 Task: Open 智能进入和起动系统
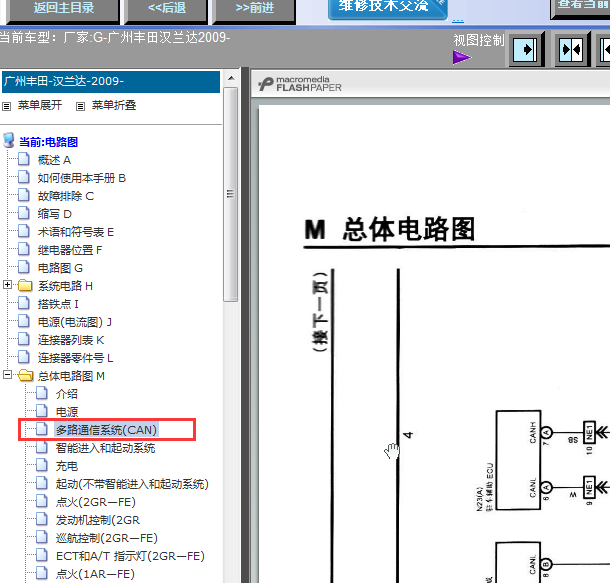point(105,448)
